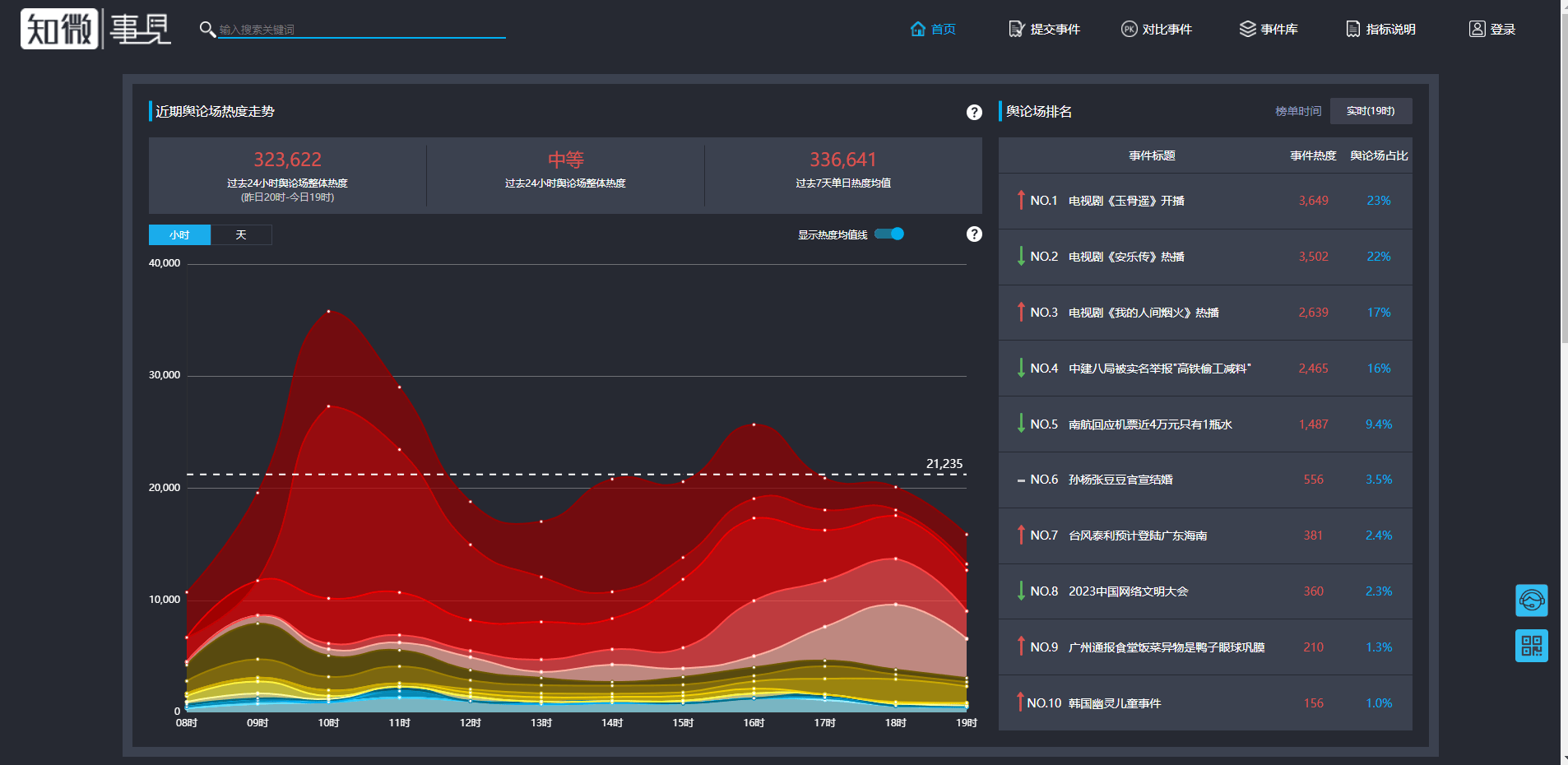Toggle the 显示热度均值线 switch
1568x765 pixels.
[x=889, y=234]
